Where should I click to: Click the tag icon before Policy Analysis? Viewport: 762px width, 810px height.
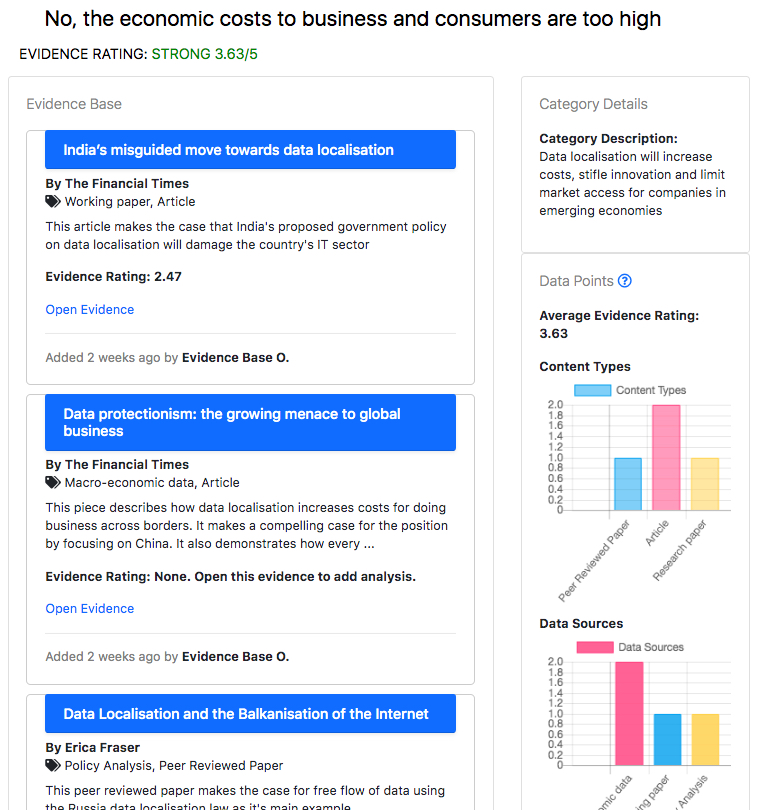tap(53, 766)
